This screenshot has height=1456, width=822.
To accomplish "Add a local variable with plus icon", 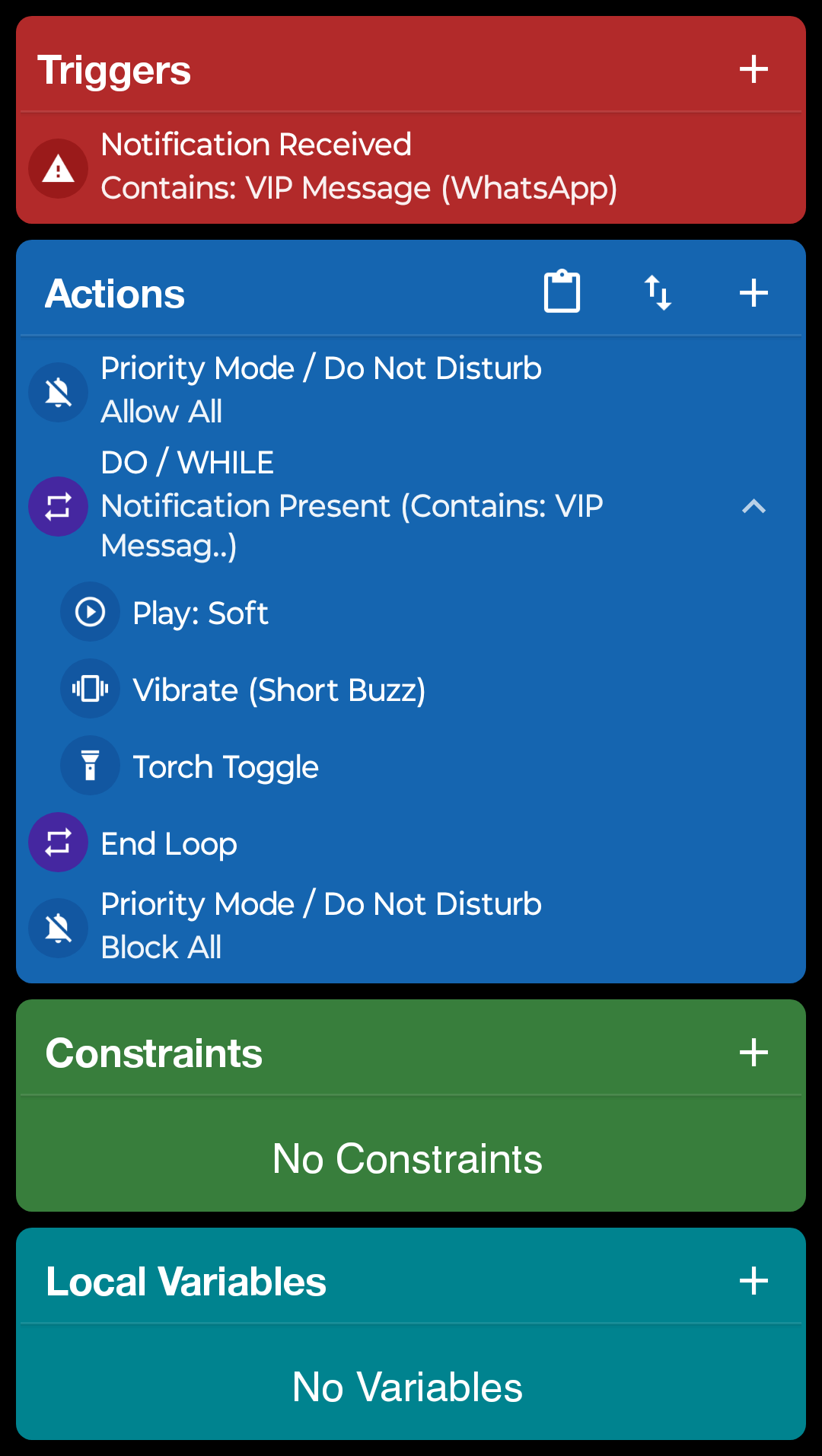I will (x=753, y=1281).
